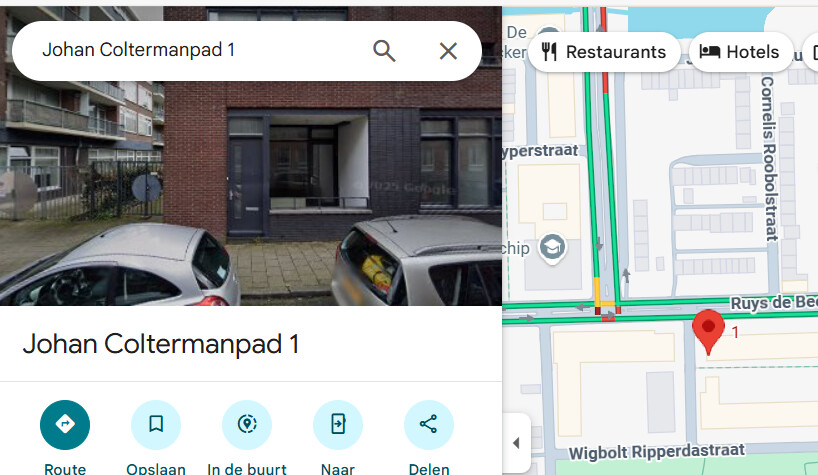Save the place with the Opslaan bookmark icon
The height and width of the screenshot is (475, 818).
[156, 424]
